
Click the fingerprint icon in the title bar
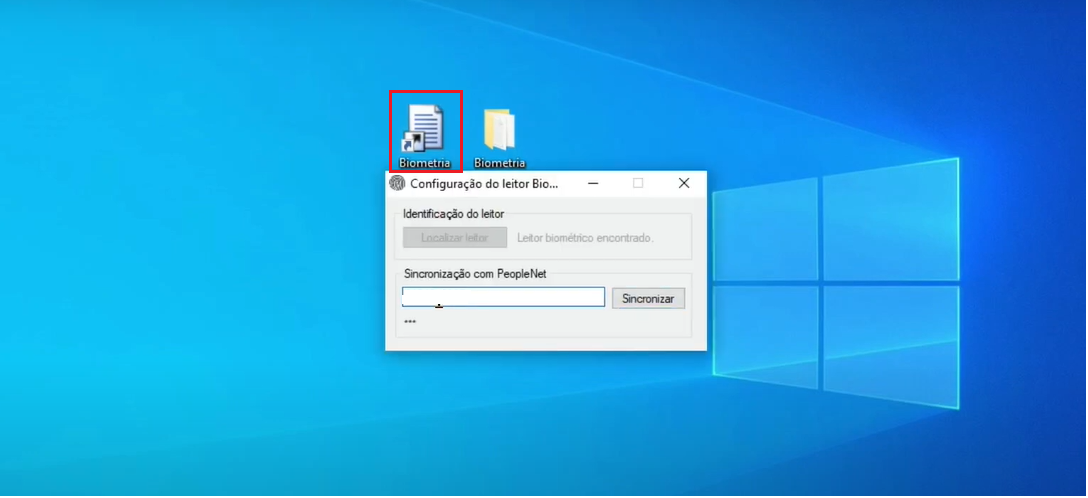(x=397, y=183)
